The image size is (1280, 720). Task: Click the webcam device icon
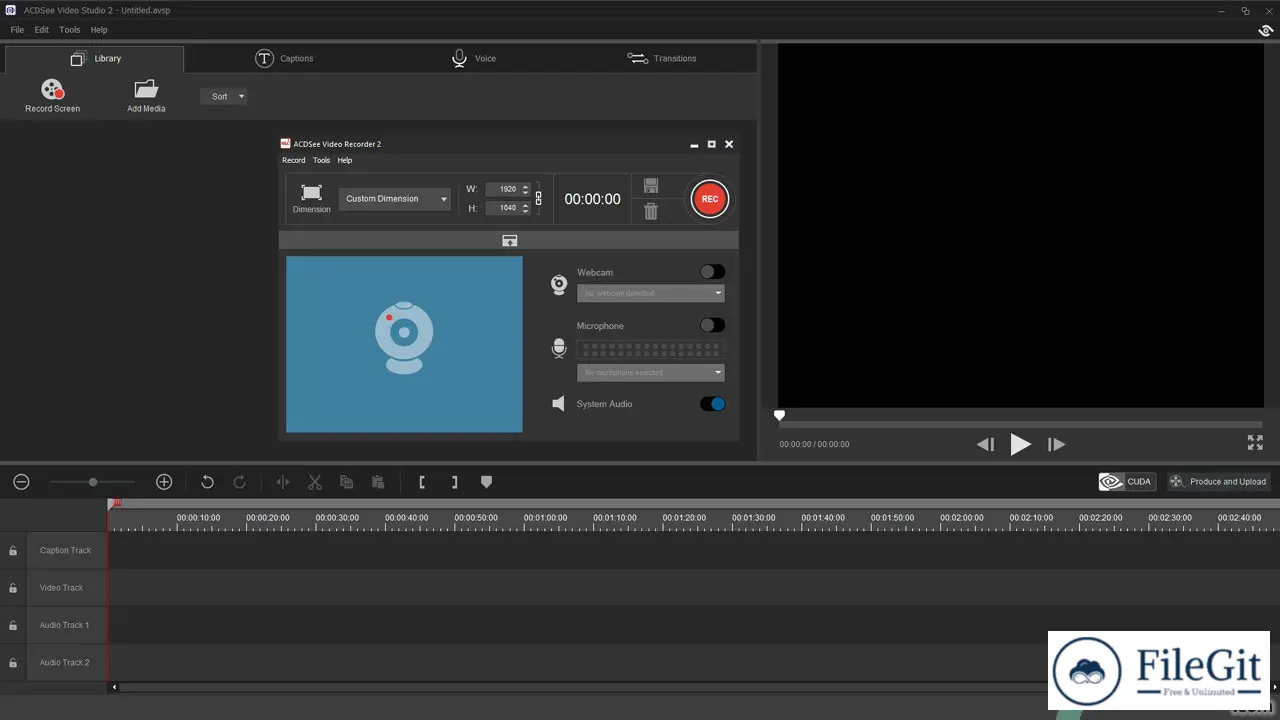[559, 285]
